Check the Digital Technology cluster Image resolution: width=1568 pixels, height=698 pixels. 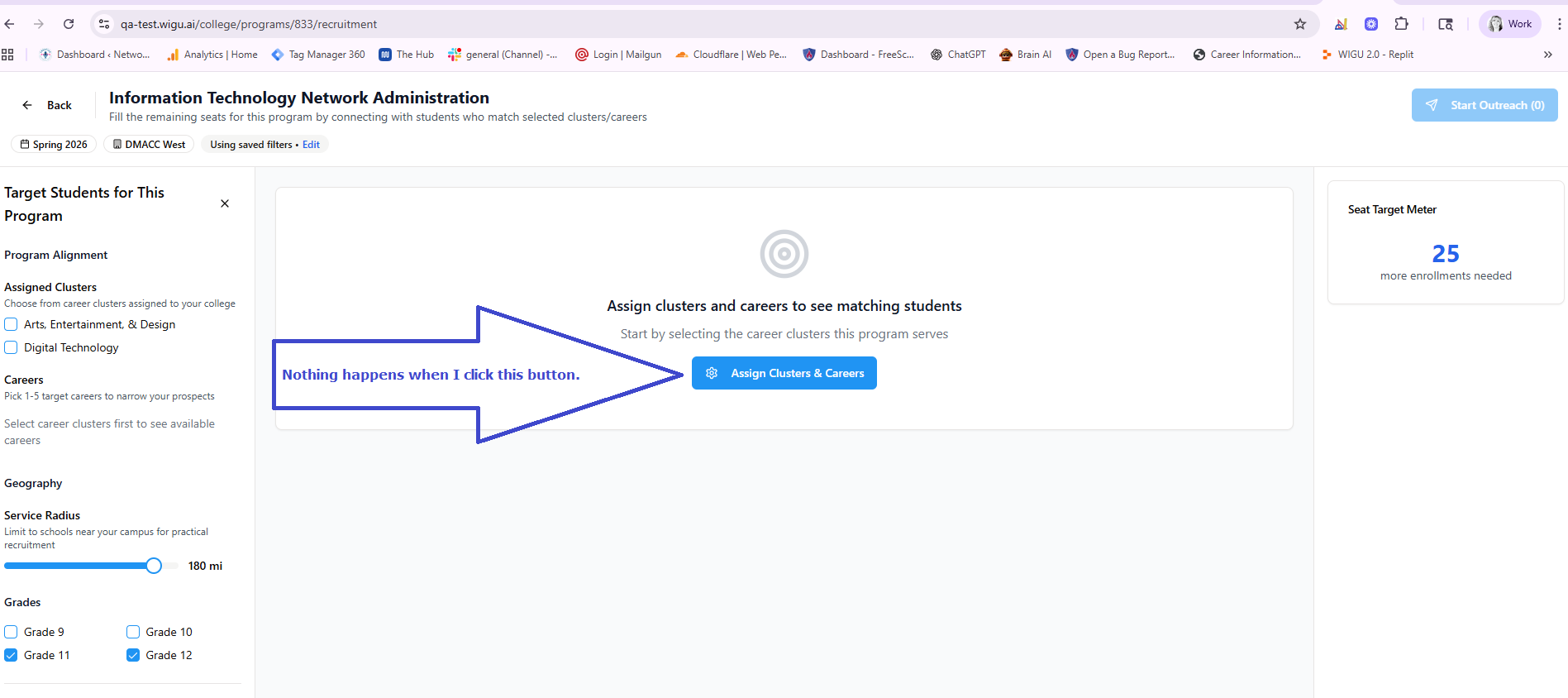[11, 347]
